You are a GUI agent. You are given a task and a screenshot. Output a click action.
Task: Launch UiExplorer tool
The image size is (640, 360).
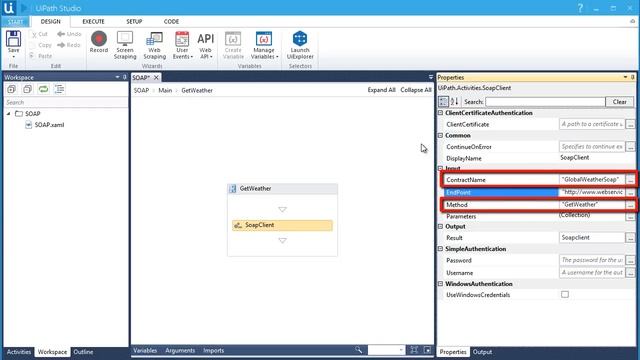[x=300, y=45]
